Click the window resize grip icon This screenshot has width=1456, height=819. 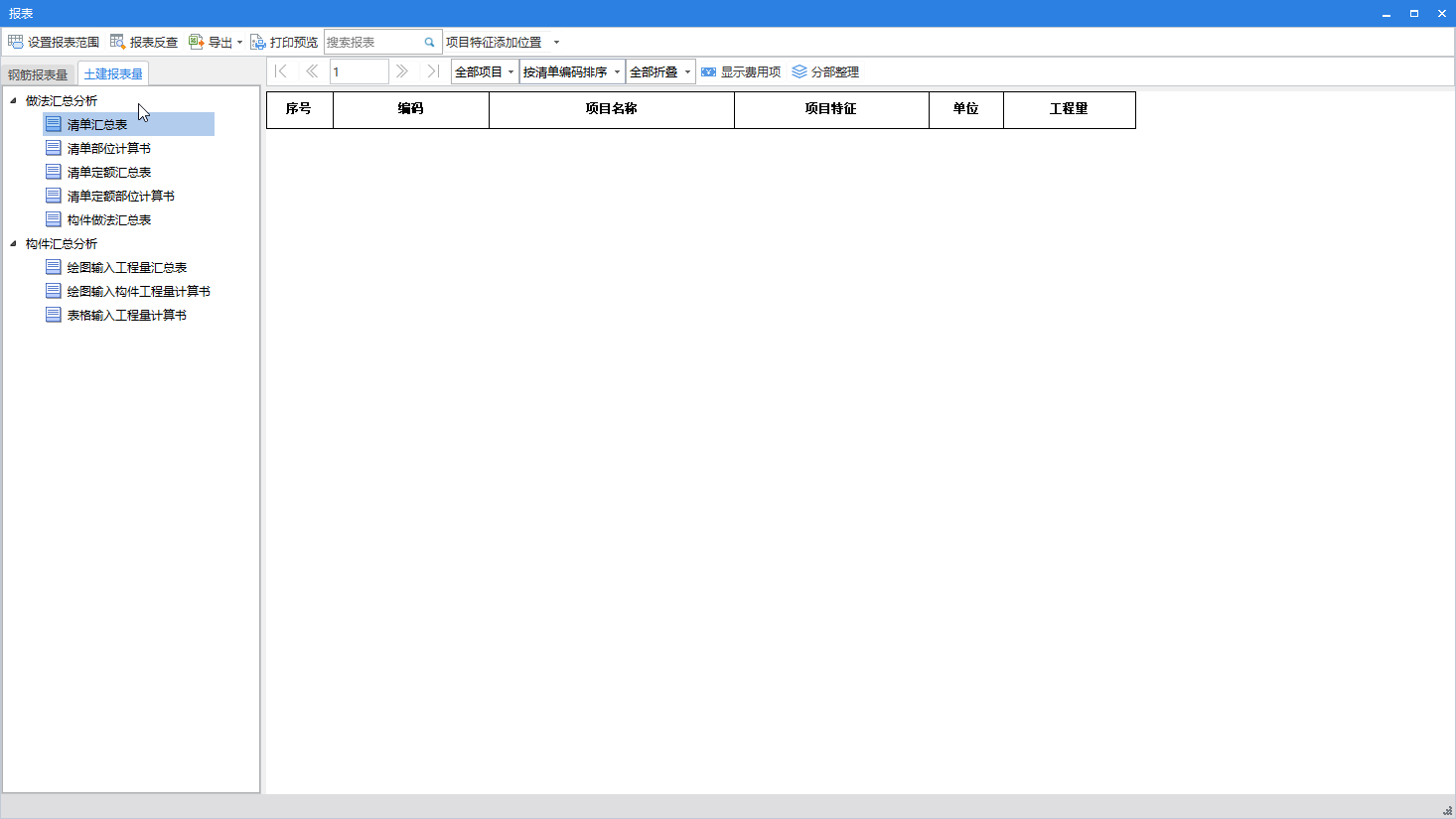1447,810
